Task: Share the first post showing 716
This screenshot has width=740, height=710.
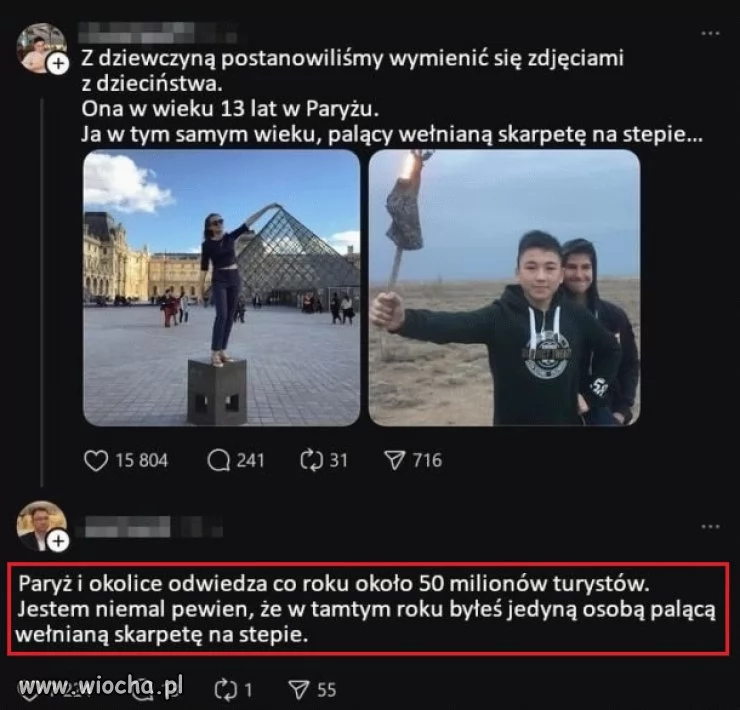Action: tap(395, 460)
